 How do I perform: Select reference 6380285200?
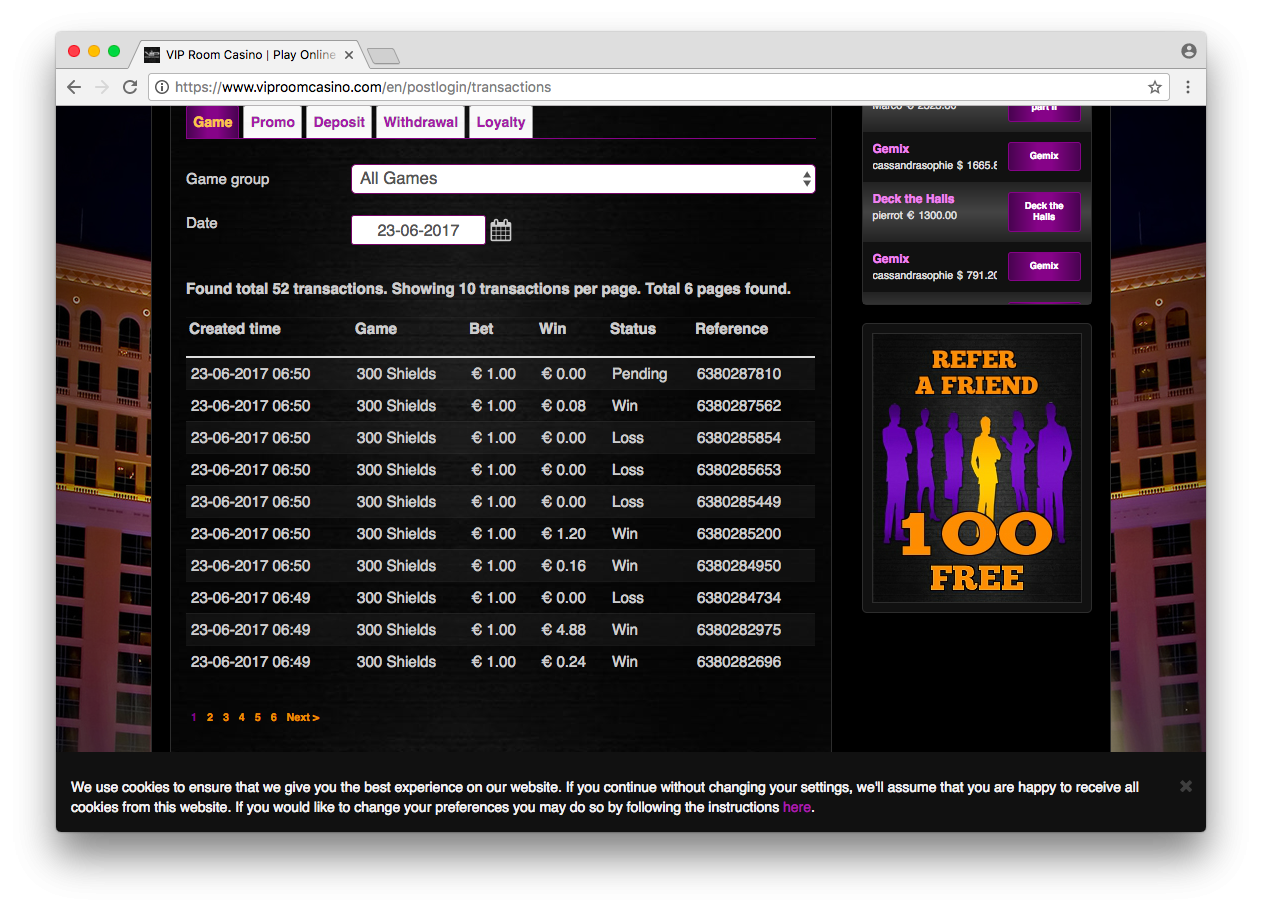pos(739,534)
